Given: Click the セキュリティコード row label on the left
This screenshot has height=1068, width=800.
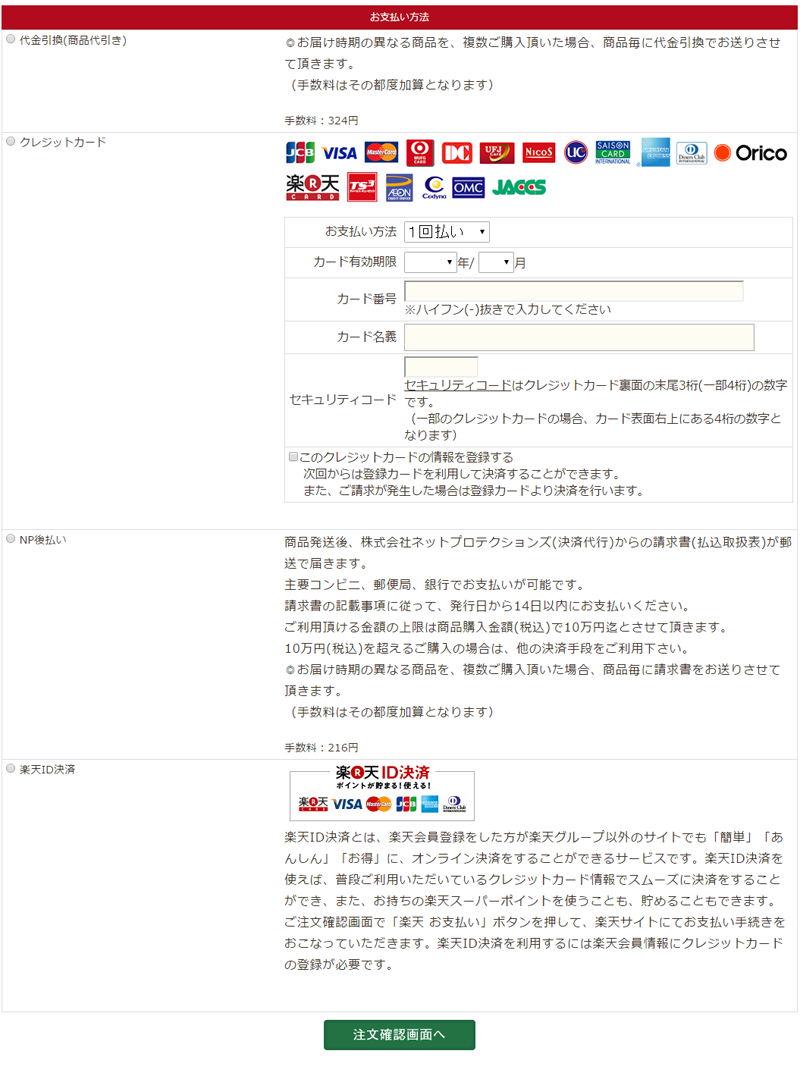Looking at the screenshot, I should pos(342,400).
